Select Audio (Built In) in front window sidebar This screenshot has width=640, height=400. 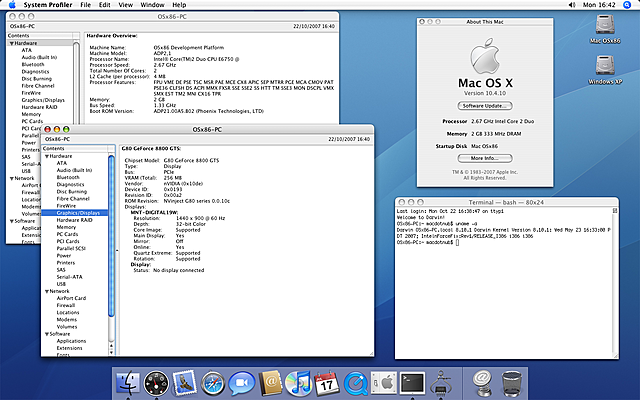point(74,170)
